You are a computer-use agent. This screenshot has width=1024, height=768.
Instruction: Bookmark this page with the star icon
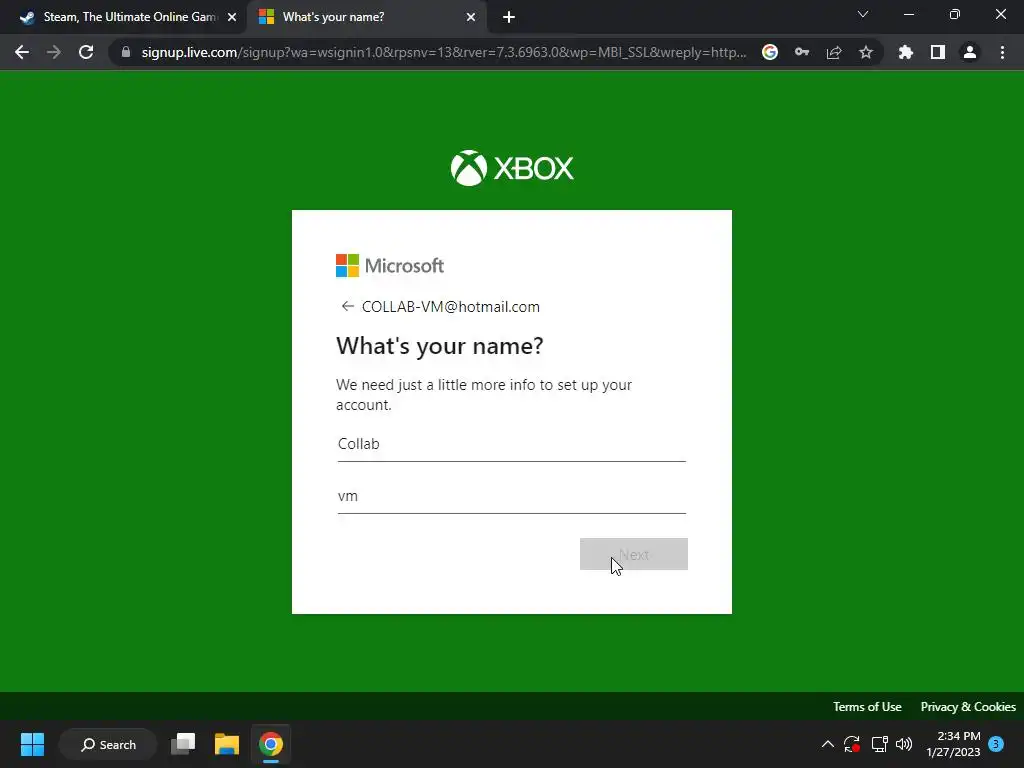pyautogui.click(x=866, y=52)
